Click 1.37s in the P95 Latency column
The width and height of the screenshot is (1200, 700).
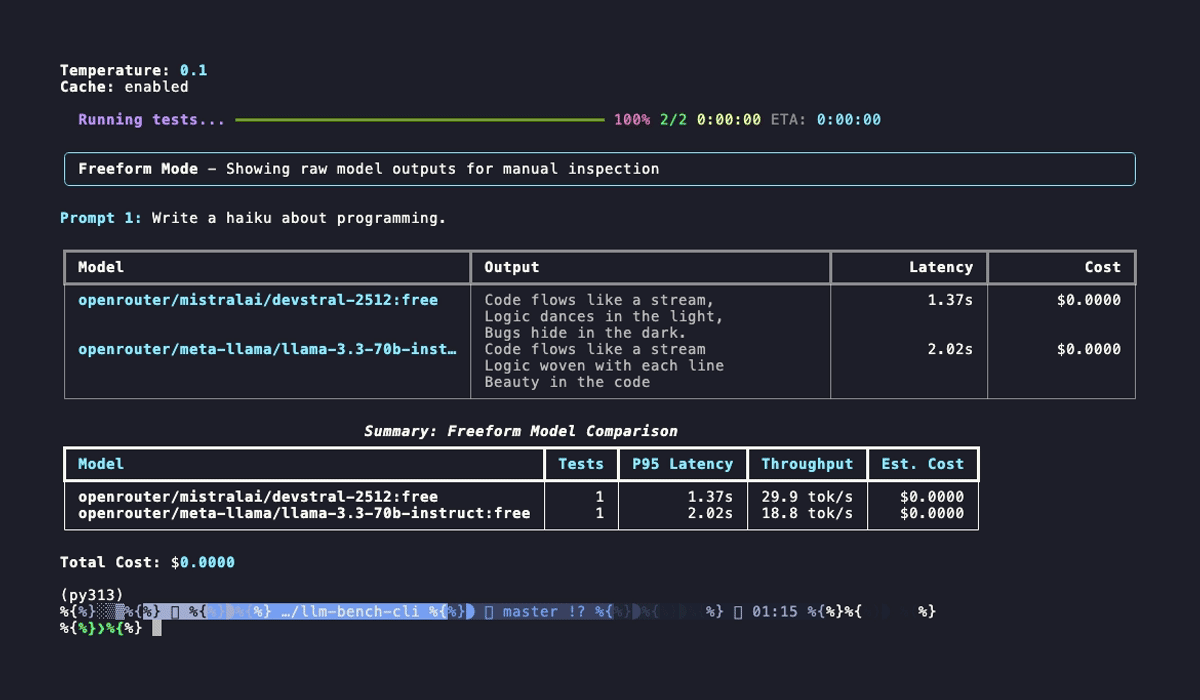point(710,496)
